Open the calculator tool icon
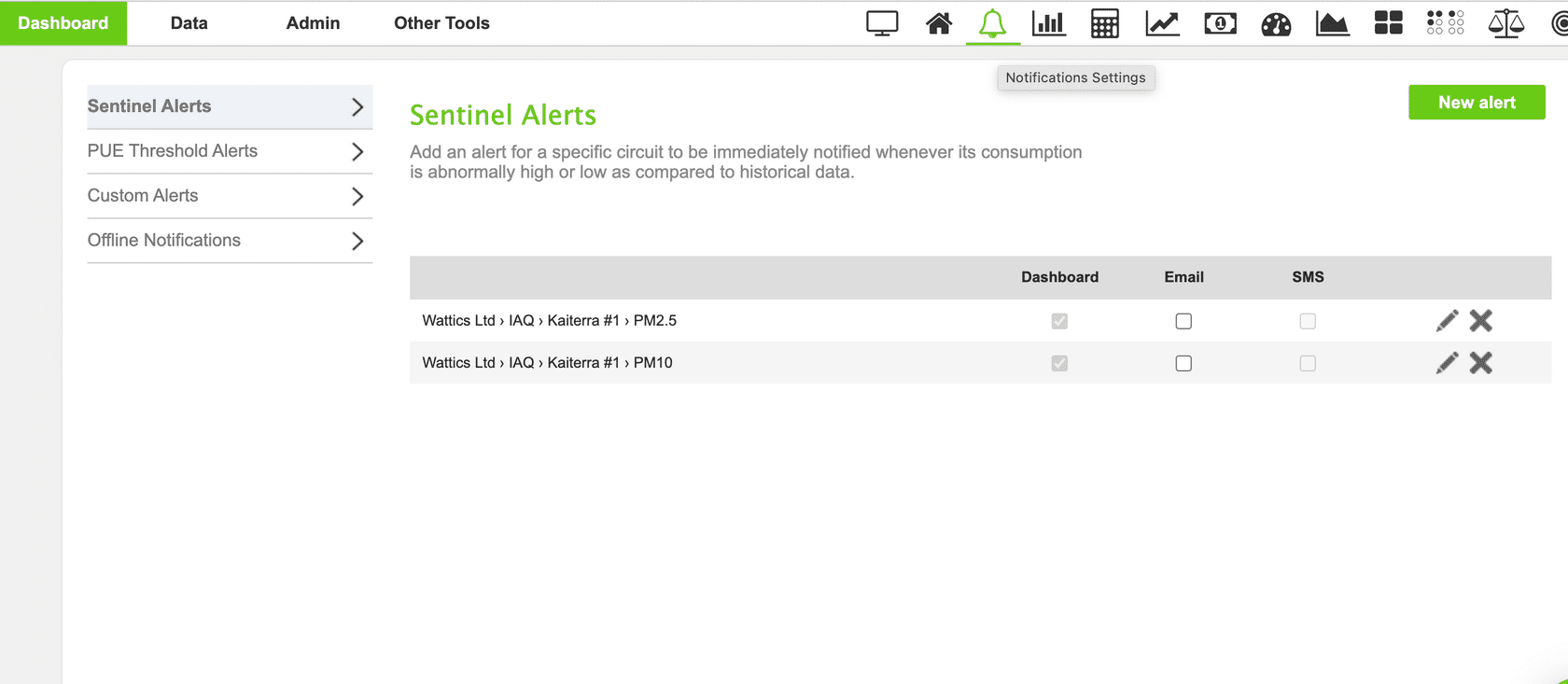1568x684 pixels. point(1105,23)
